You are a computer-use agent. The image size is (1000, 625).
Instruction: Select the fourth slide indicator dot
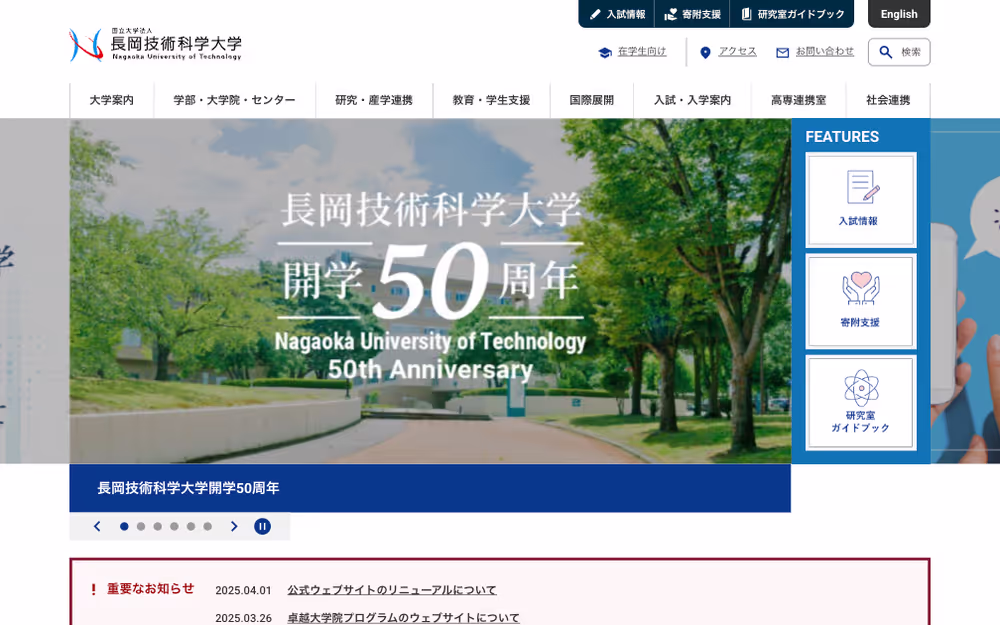click(x=174, y=526)
